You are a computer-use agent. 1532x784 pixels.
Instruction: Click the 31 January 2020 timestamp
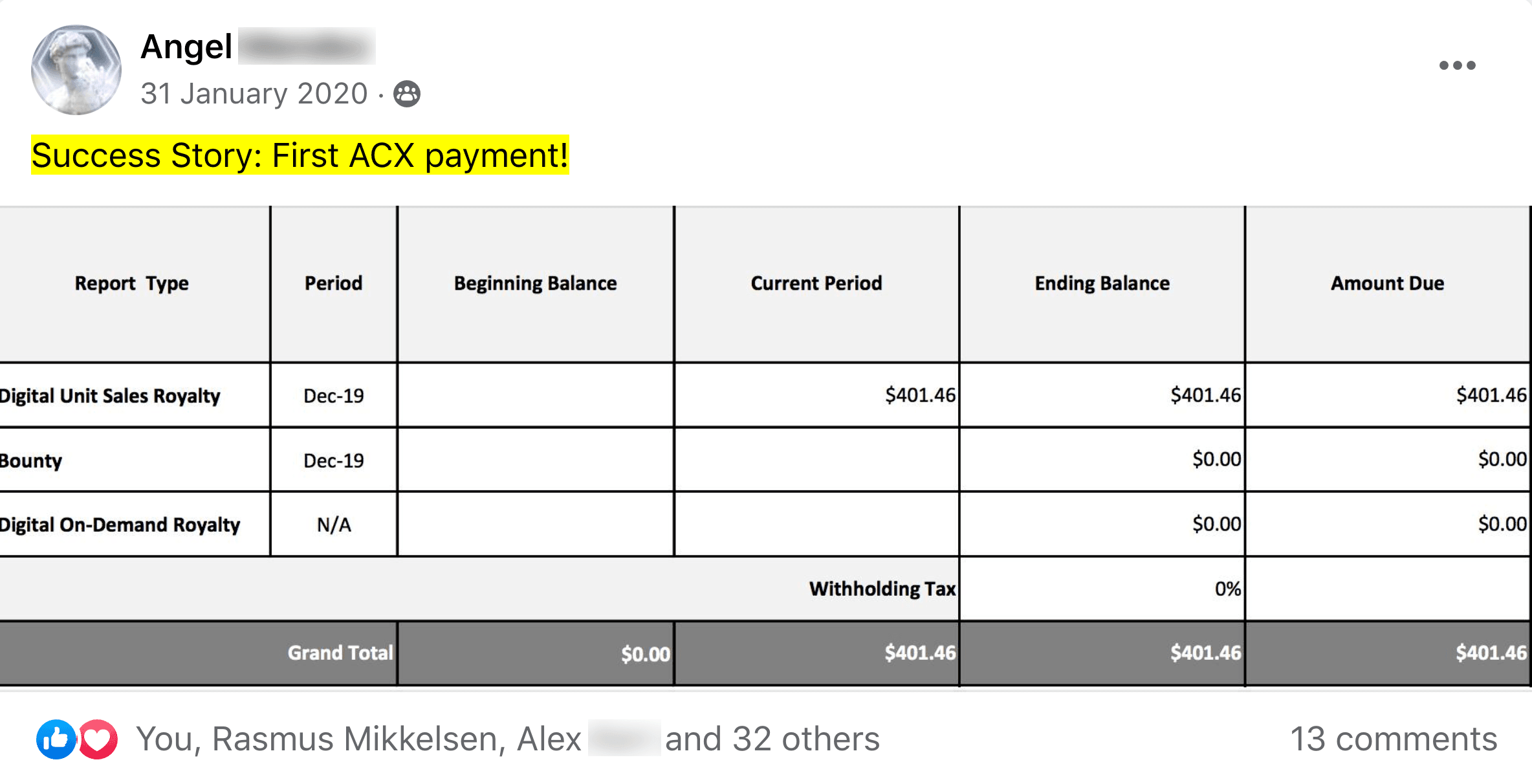(254, 94)
